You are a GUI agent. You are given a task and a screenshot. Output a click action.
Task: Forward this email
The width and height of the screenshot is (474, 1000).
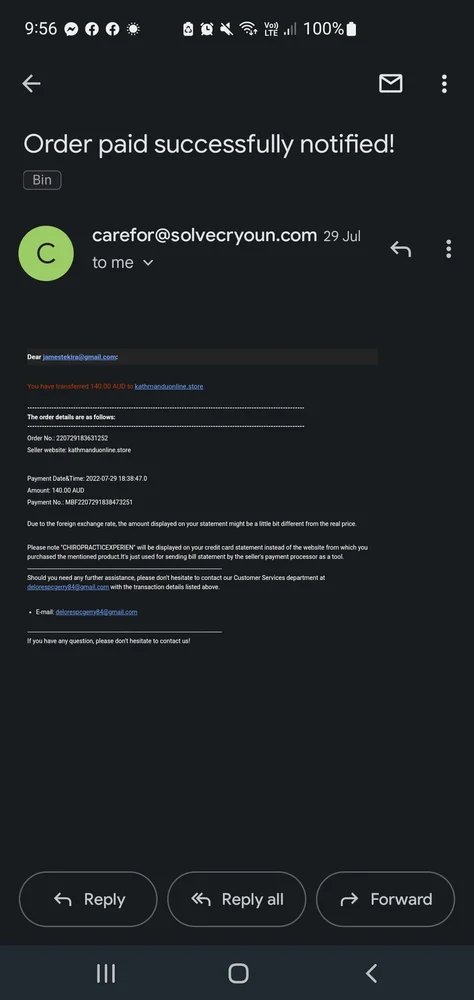coord(385,899)
